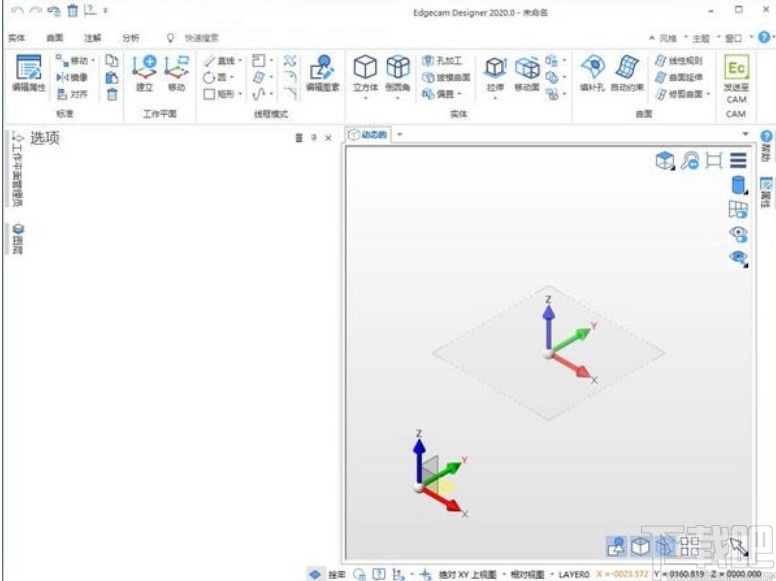Click the 快速搜索 quick search field
Screen dimensions: 776x581
coord(201,38)
